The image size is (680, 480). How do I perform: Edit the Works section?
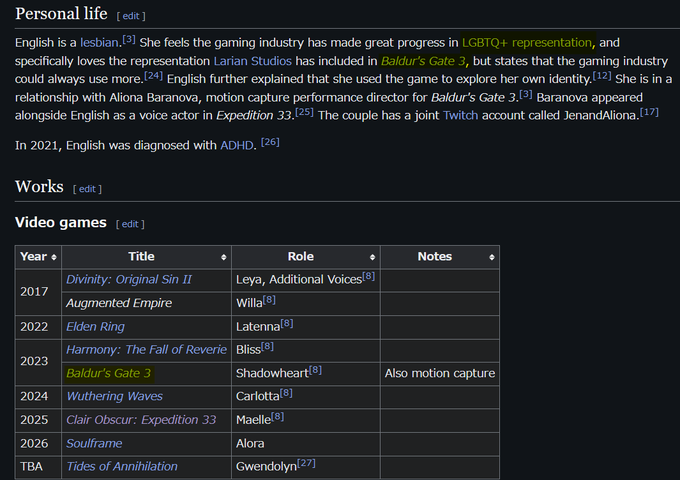[x=87, y=189]
